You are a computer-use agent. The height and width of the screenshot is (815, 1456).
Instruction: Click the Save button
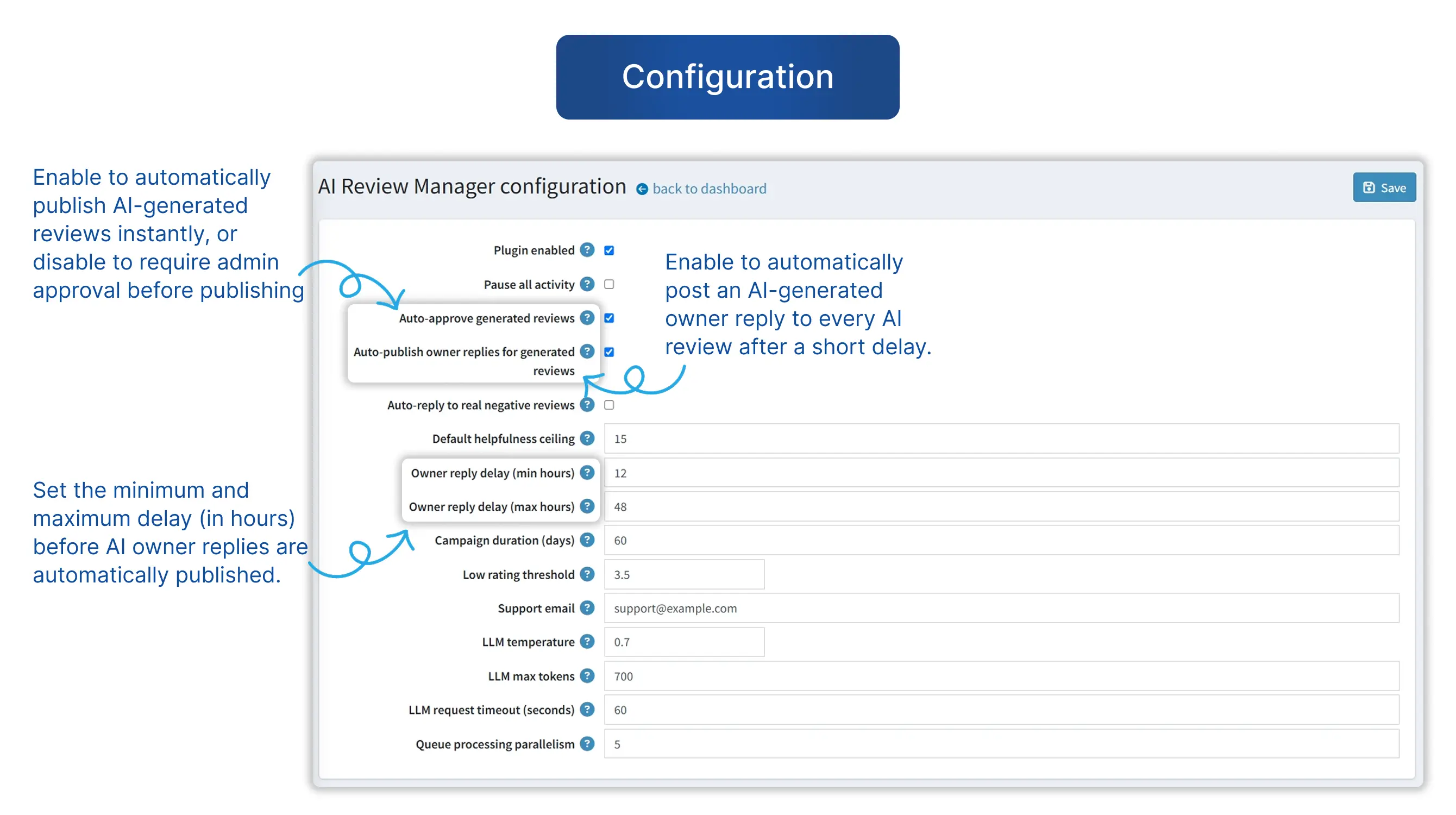click(1384, 187)
